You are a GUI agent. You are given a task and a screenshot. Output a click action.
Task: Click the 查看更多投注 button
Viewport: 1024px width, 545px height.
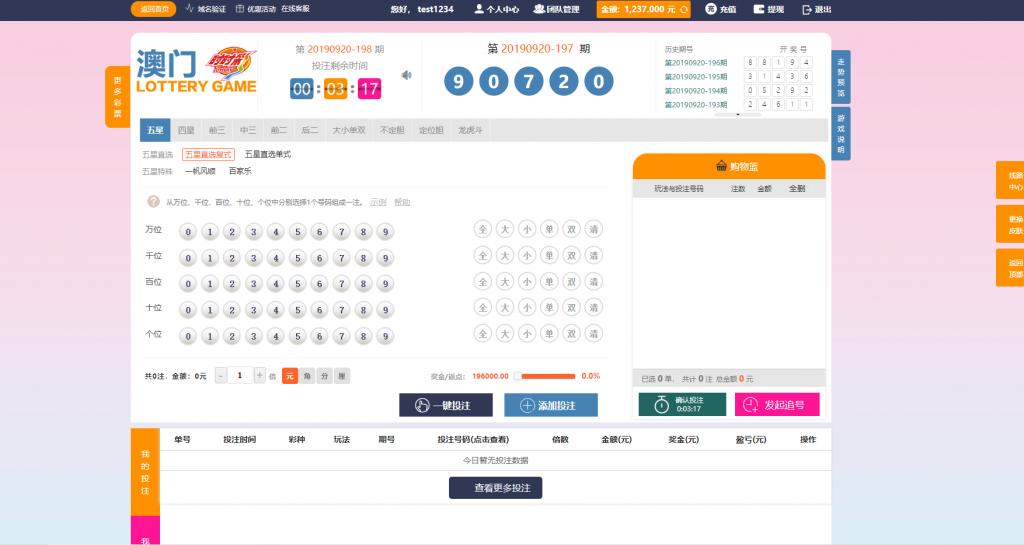tap(495, 488)
